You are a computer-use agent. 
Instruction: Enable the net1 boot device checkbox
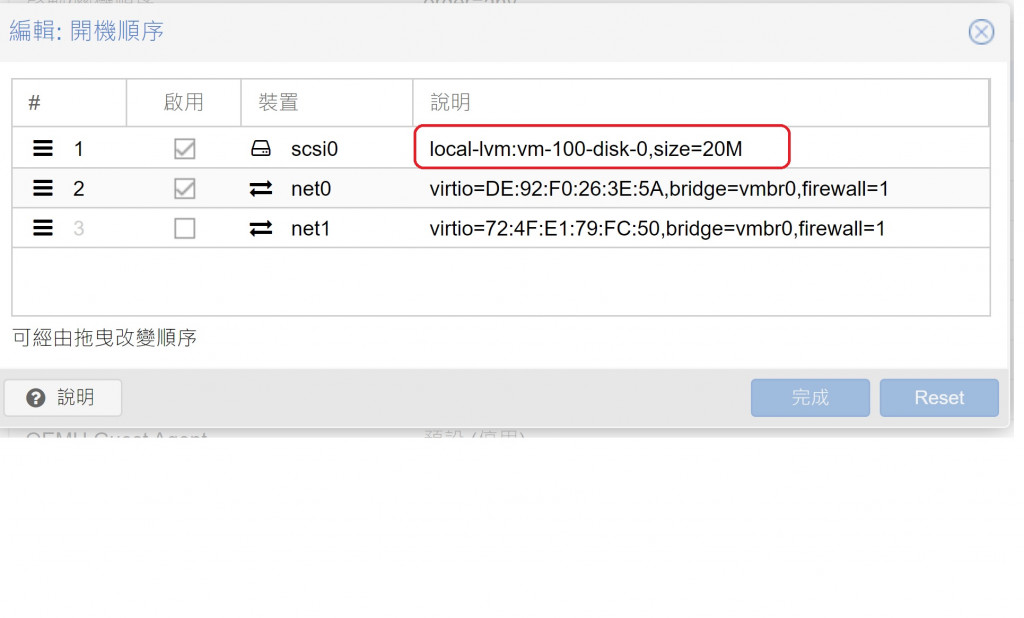coord(185,229)
